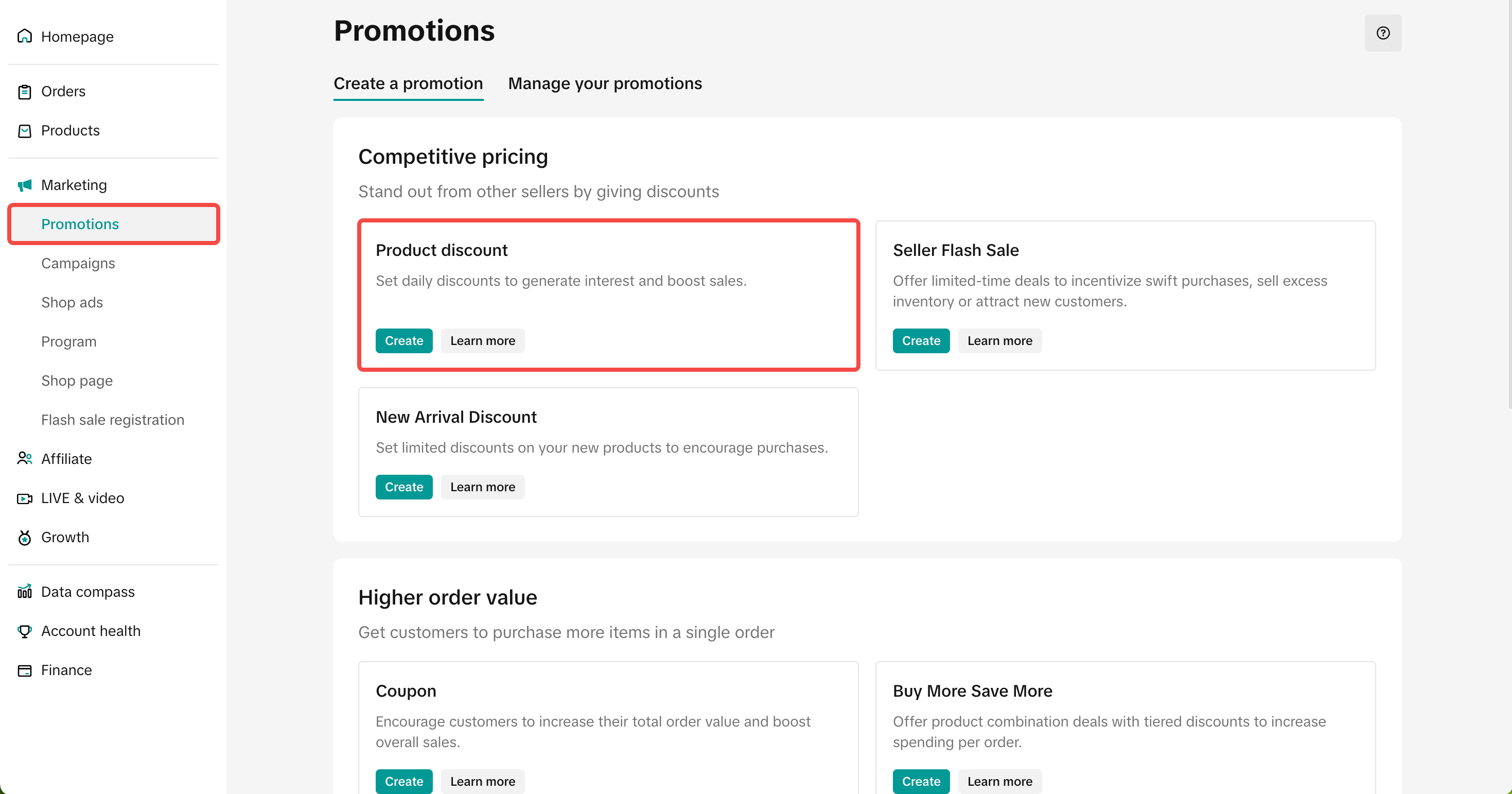Click the Marketing megaphone icon
Image resolution: width=1512 pixels, height=794 pixels.
(25, 185)
